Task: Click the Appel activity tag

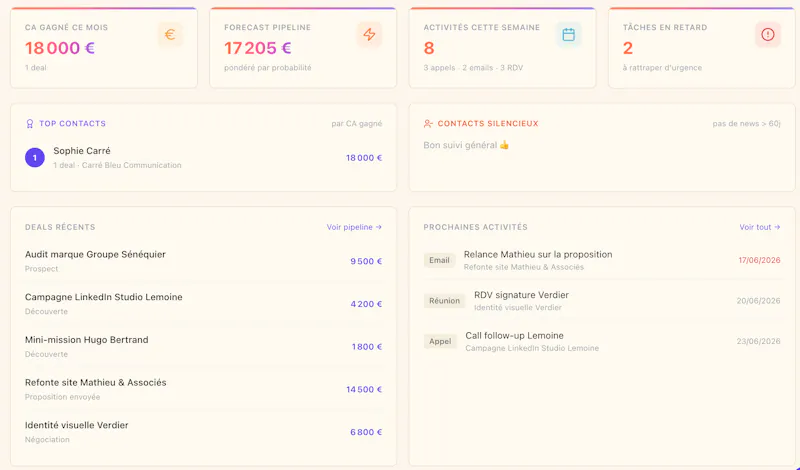Action: pyautogui.click(x=440, y=341)
